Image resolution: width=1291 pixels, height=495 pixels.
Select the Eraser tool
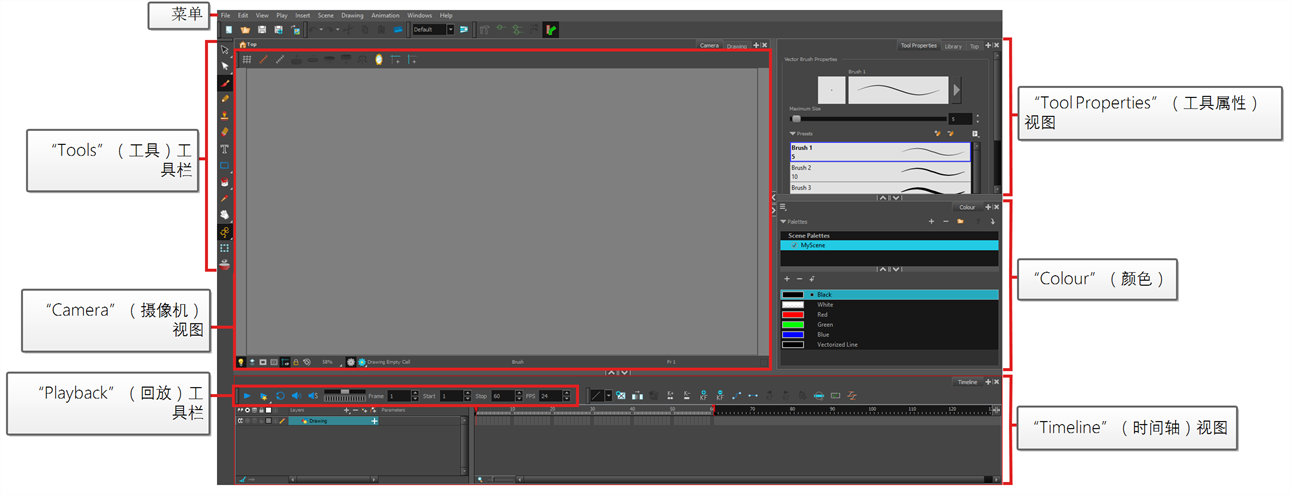(x=225, y=131)
